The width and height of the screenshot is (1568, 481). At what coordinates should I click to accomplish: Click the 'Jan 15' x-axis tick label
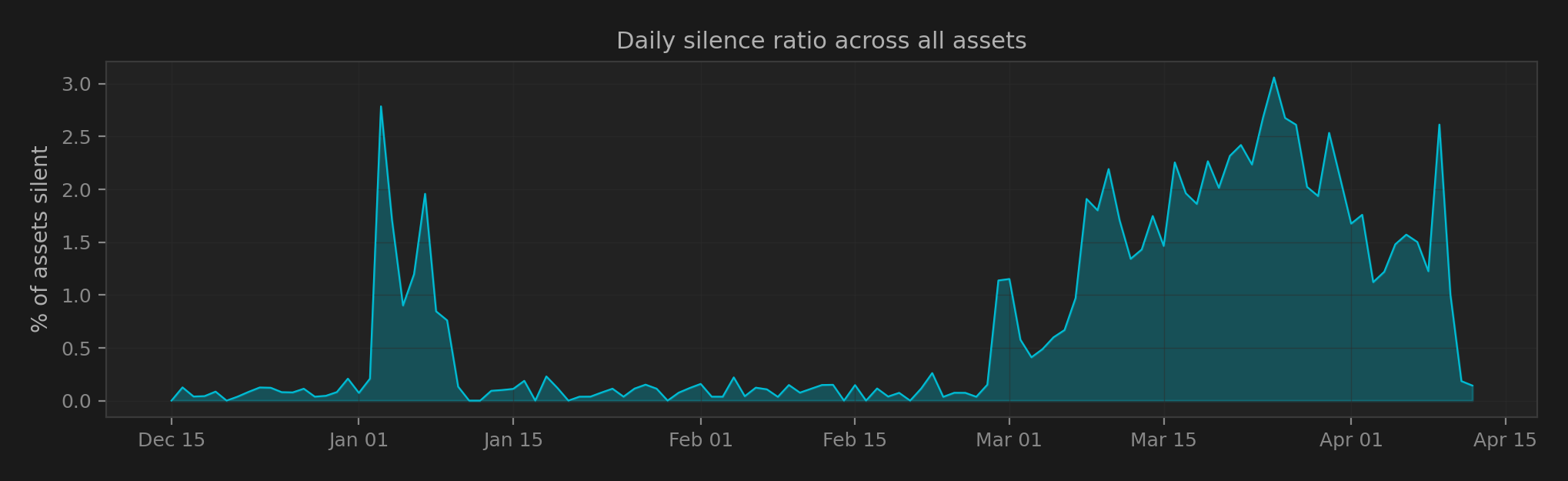(x=512, y=440)
